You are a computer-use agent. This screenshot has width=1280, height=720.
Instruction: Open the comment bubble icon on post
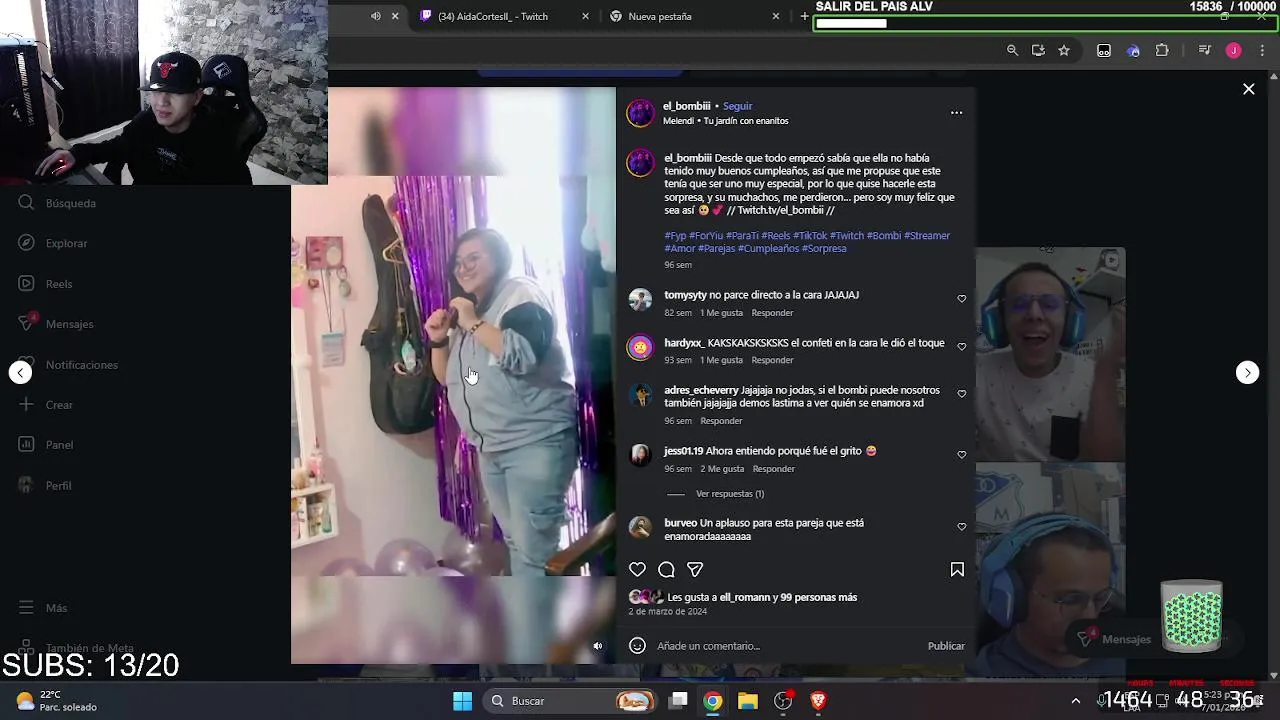point(666,569)
